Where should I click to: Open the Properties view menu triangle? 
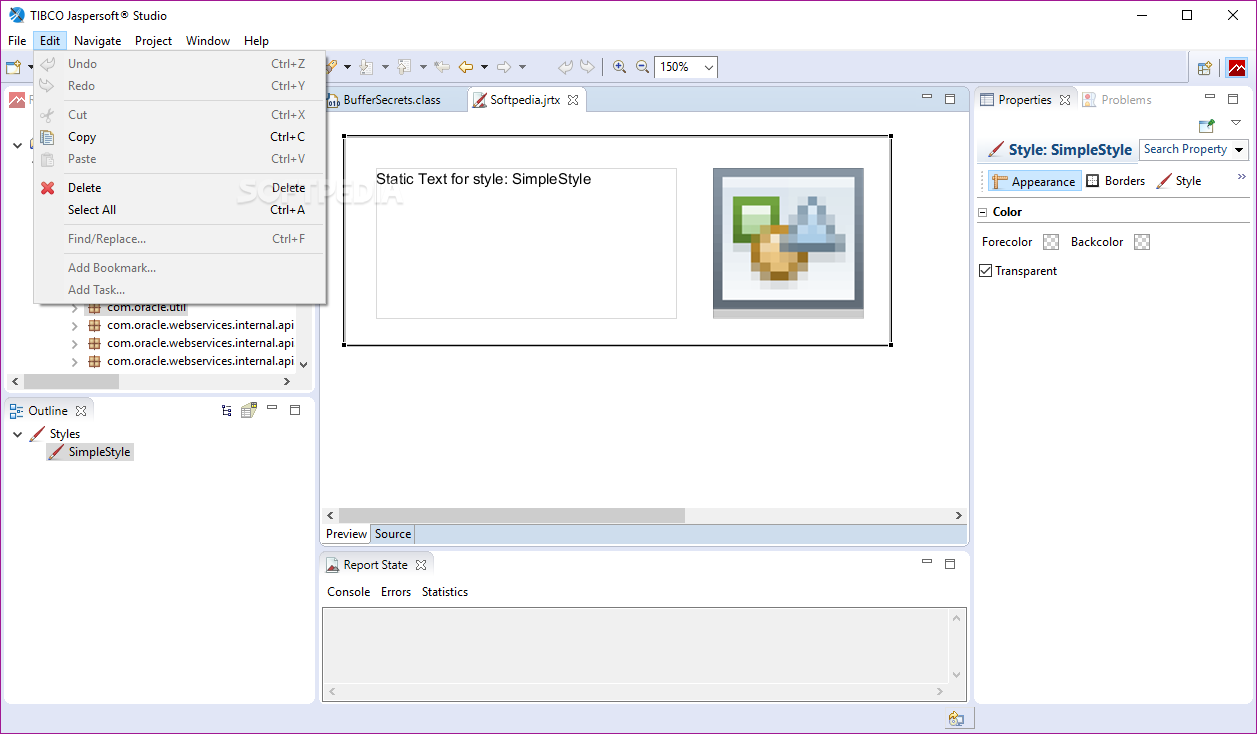tap(1236, 123)
